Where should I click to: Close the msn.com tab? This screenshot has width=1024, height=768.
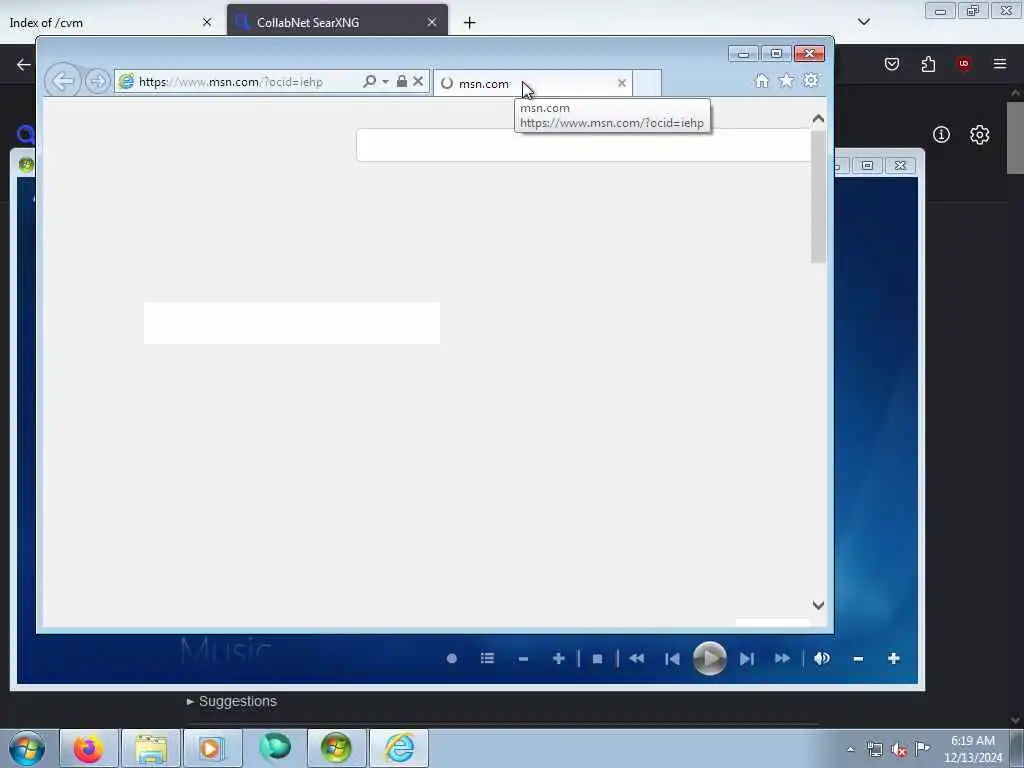[x=622, y=83]
